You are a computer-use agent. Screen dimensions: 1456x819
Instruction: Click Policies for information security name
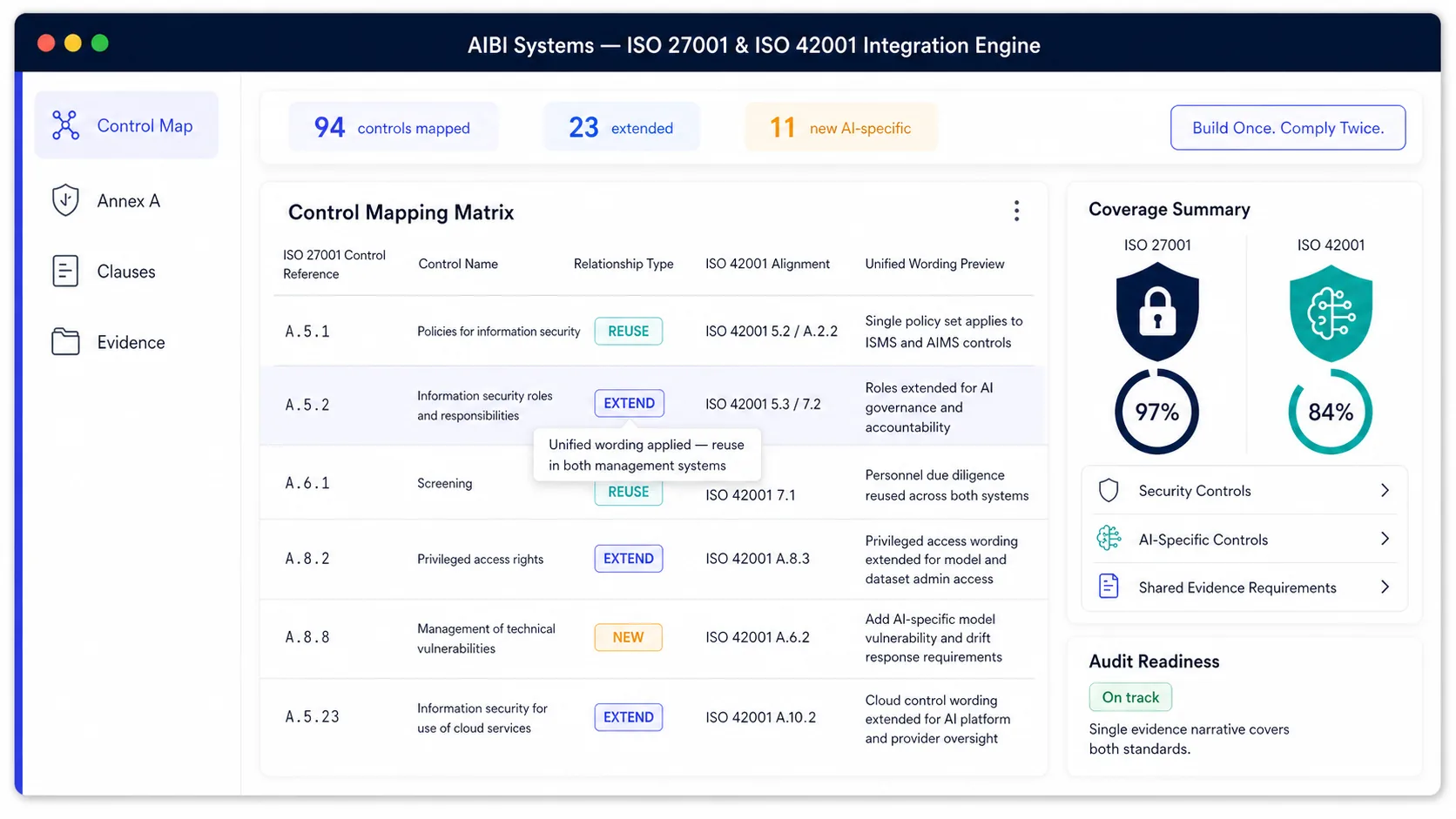click(x=498, y=332)
